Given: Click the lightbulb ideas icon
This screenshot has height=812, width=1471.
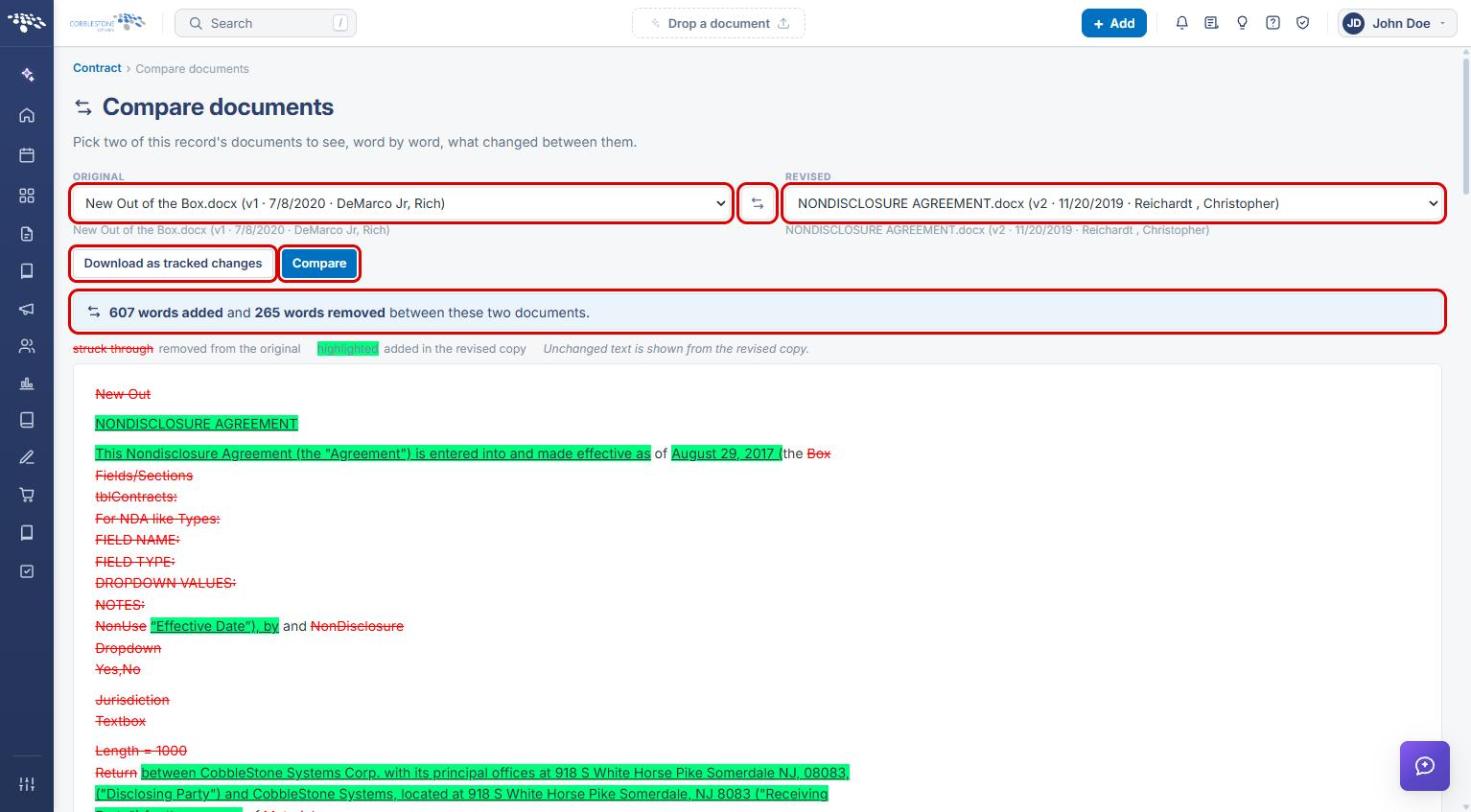Looking at the screenshot, I should (1242, 23).
